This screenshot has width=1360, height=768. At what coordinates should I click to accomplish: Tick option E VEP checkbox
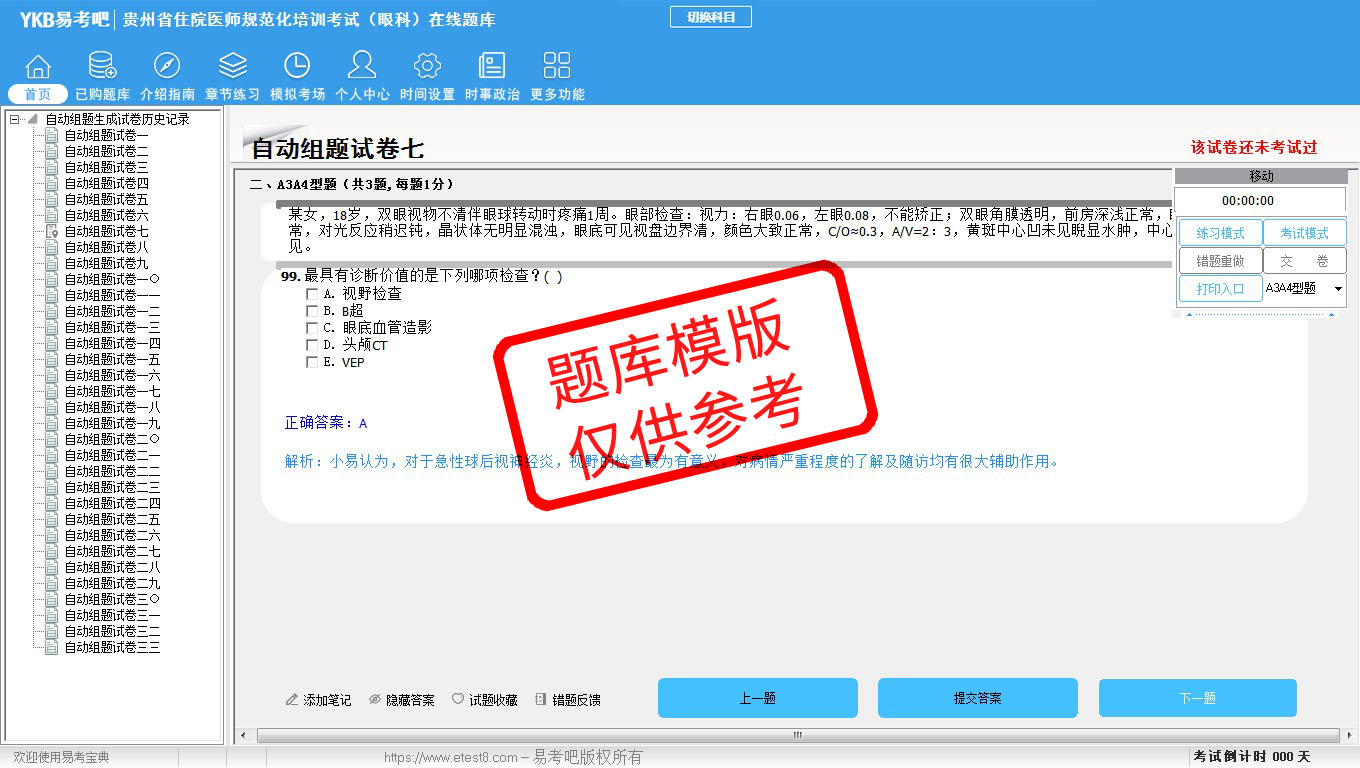click(312, 362)
